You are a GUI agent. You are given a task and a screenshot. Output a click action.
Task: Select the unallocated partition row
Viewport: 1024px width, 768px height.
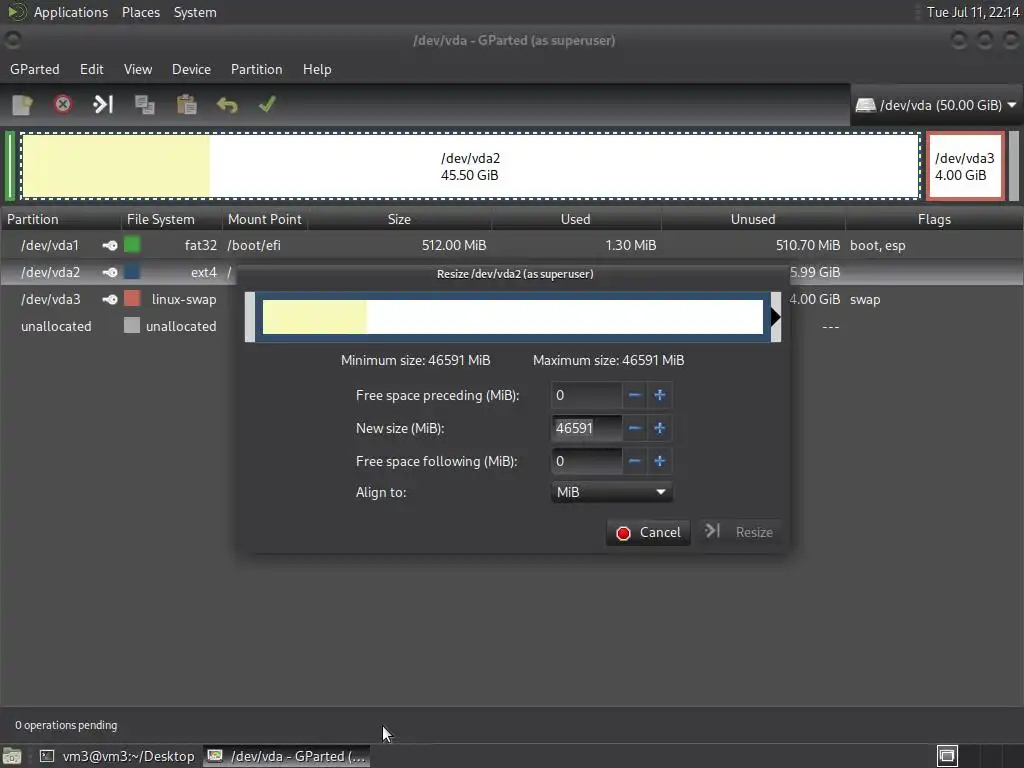[x=118, y=326]
